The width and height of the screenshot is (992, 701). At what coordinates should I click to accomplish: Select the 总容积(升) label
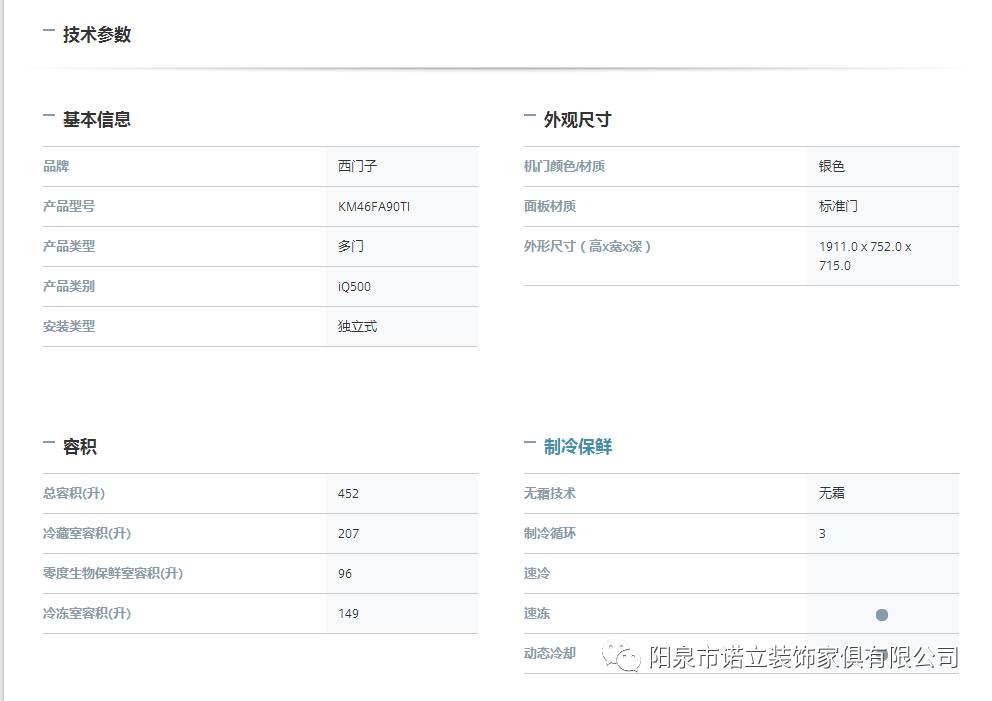point(74,493)
